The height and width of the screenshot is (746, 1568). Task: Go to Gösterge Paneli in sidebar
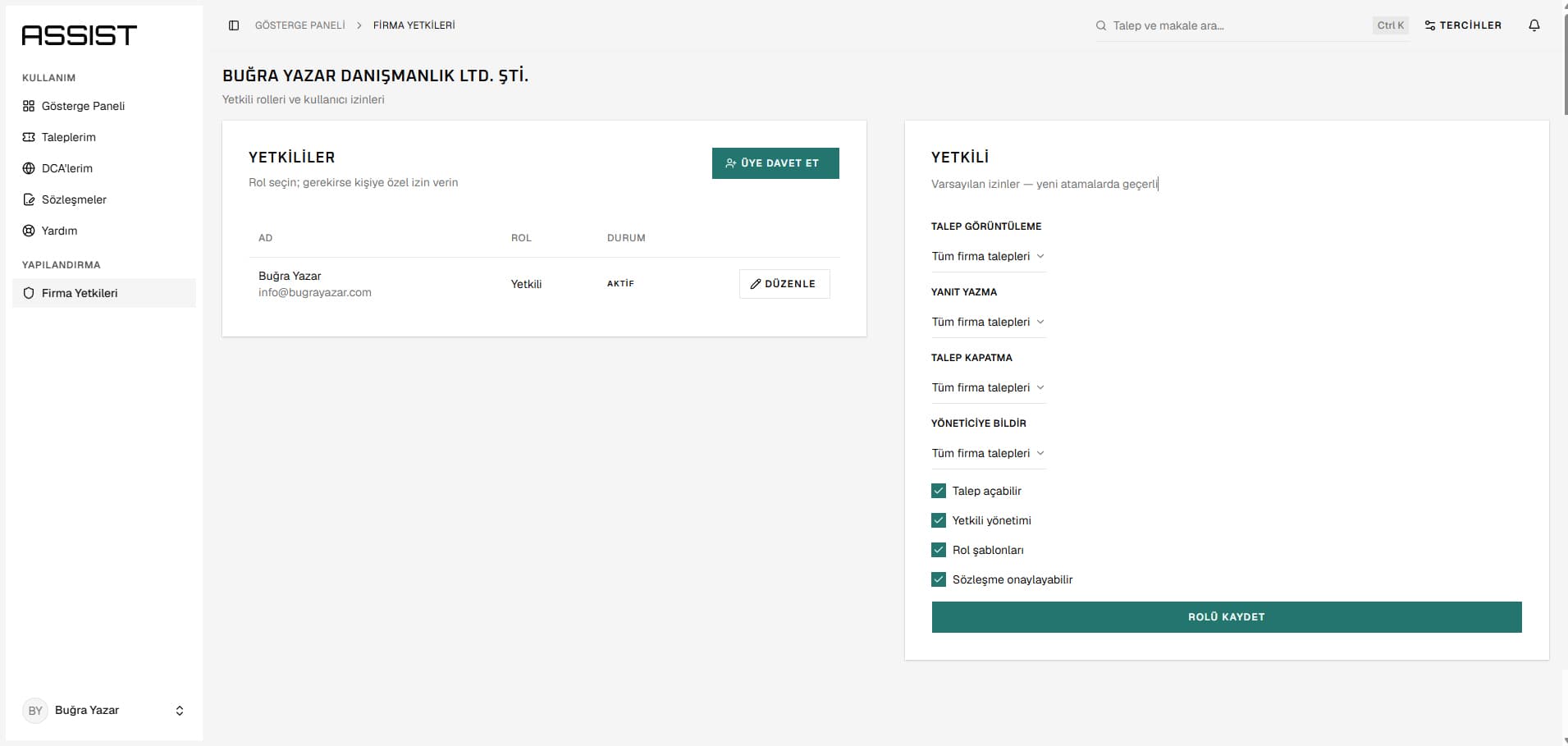tap(104, 106)
